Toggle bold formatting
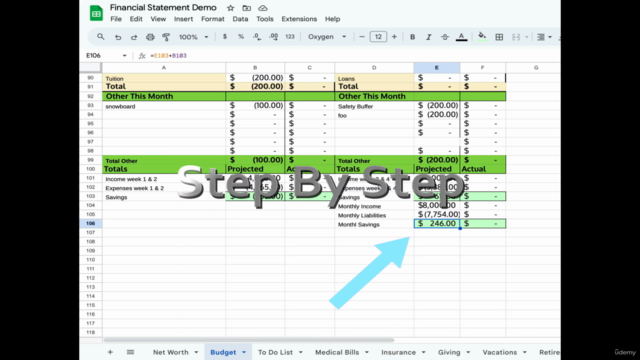Viewport: 640px width, 360px height. [x=412, y=37]
